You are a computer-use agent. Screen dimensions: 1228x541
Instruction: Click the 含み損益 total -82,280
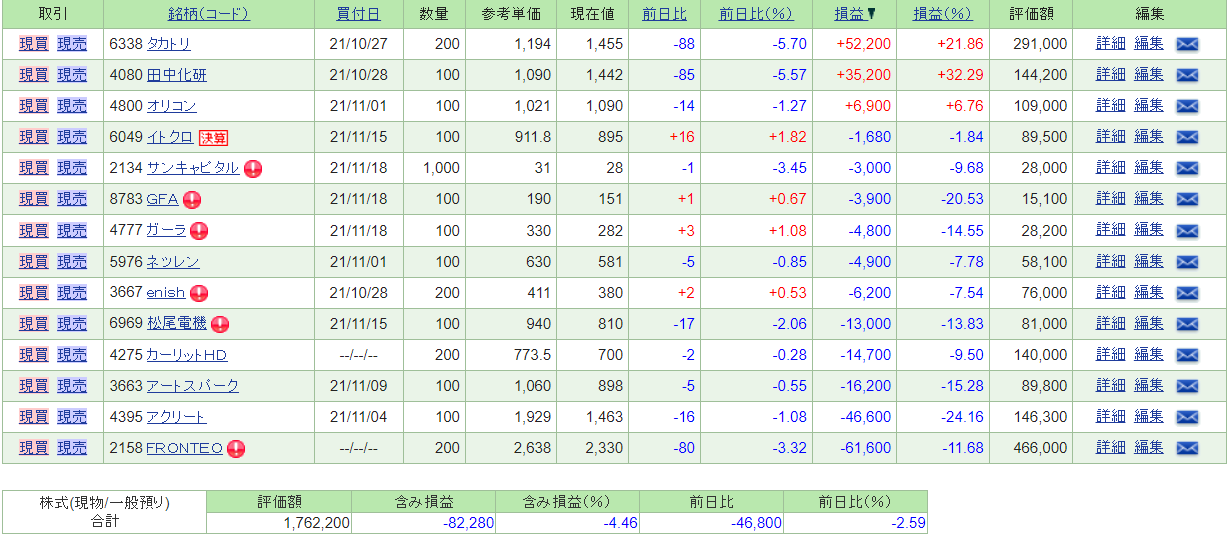[x=466, y=523]
